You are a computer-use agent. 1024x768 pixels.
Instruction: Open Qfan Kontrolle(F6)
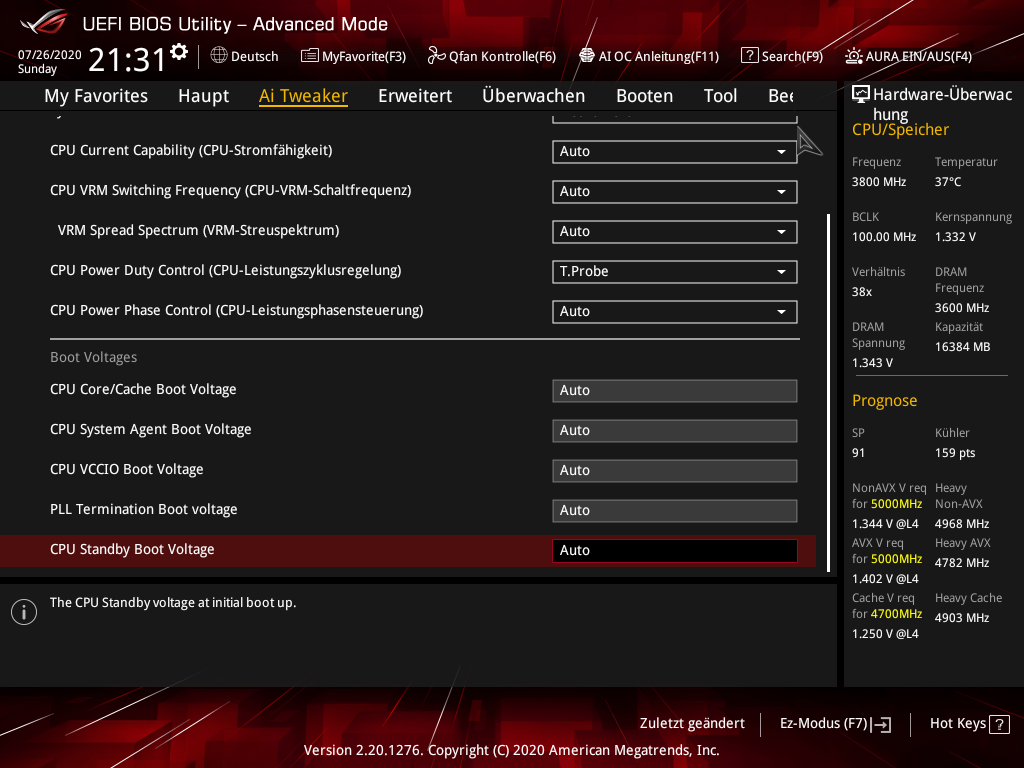point(492,56)
